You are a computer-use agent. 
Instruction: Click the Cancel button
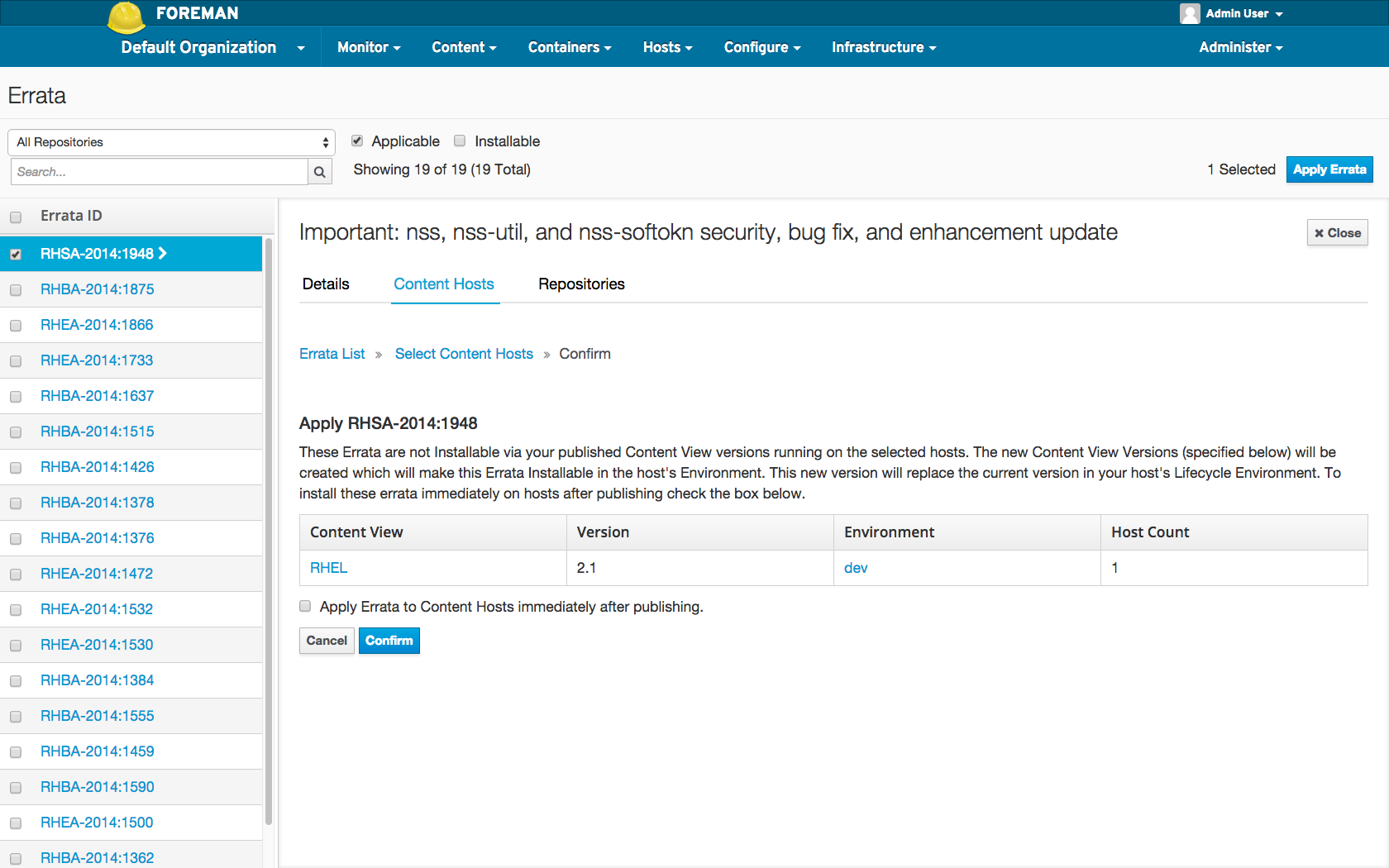(327, 641)
